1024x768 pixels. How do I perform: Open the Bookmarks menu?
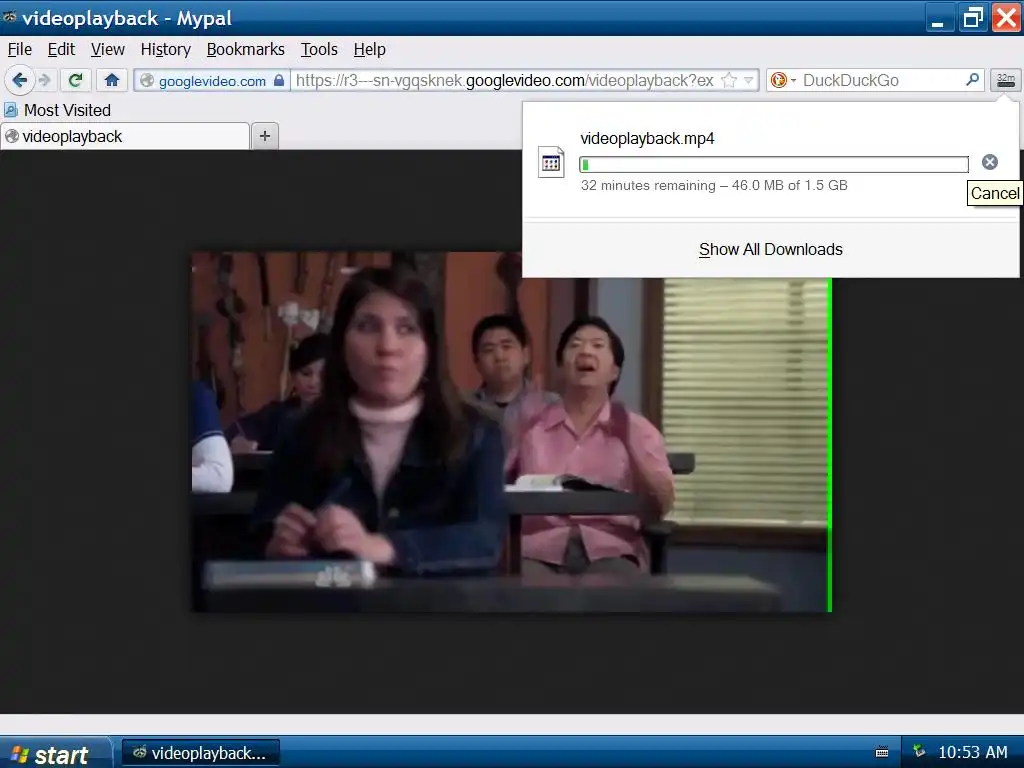tap(246, 50)
